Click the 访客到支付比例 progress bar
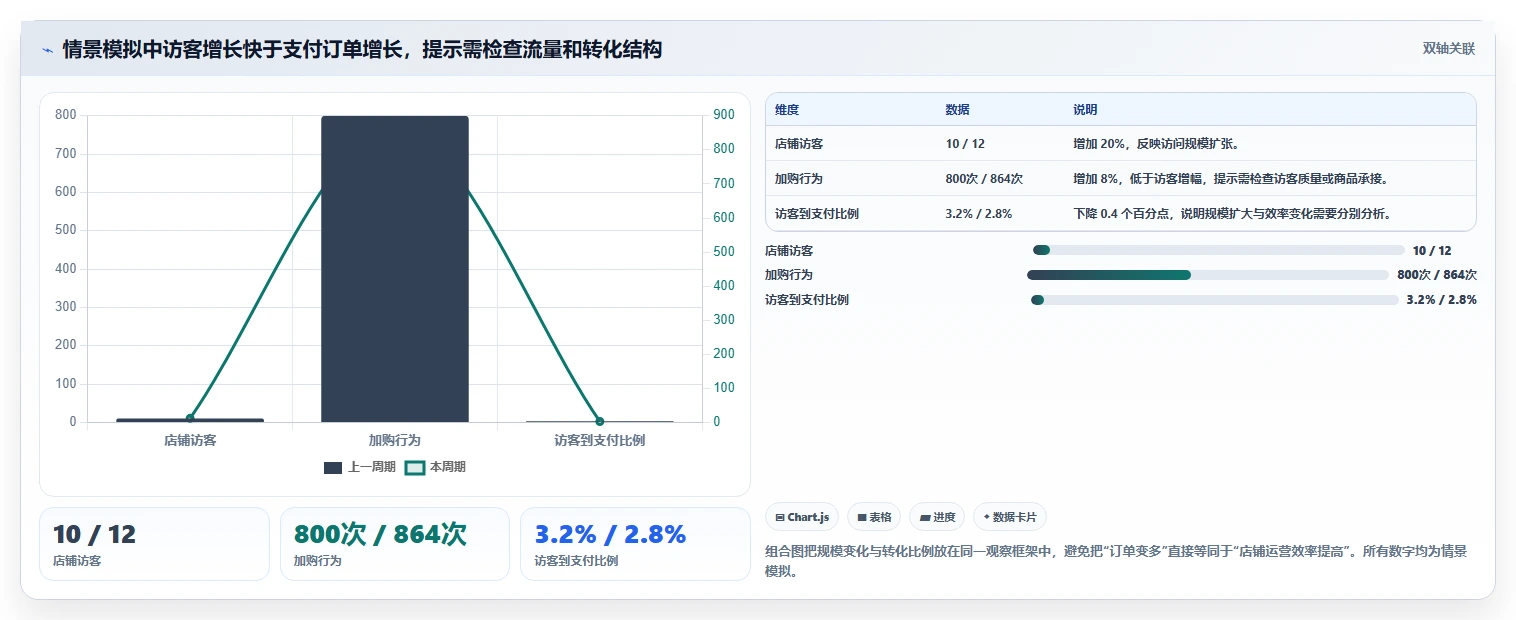Screen dimensions: 1516x620 click(1214, 300)
